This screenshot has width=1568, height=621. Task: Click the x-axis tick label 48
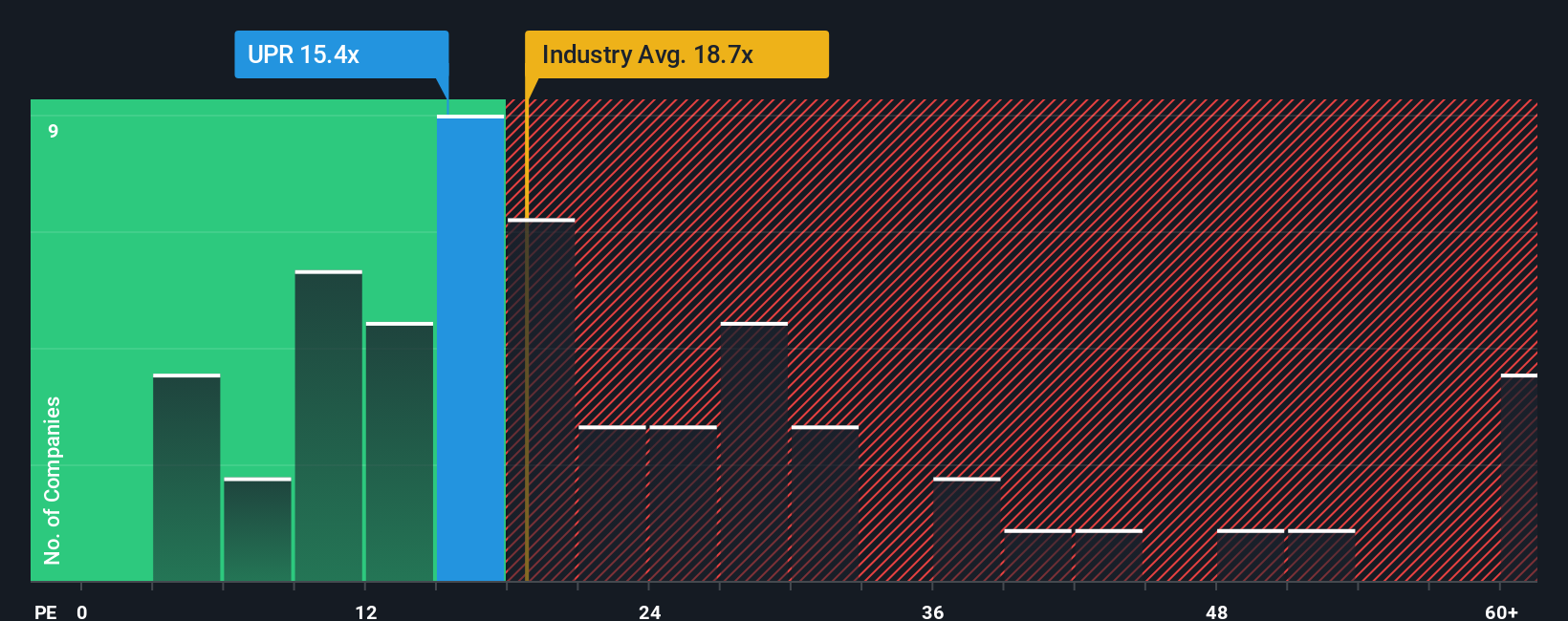tap(1217, 611)
